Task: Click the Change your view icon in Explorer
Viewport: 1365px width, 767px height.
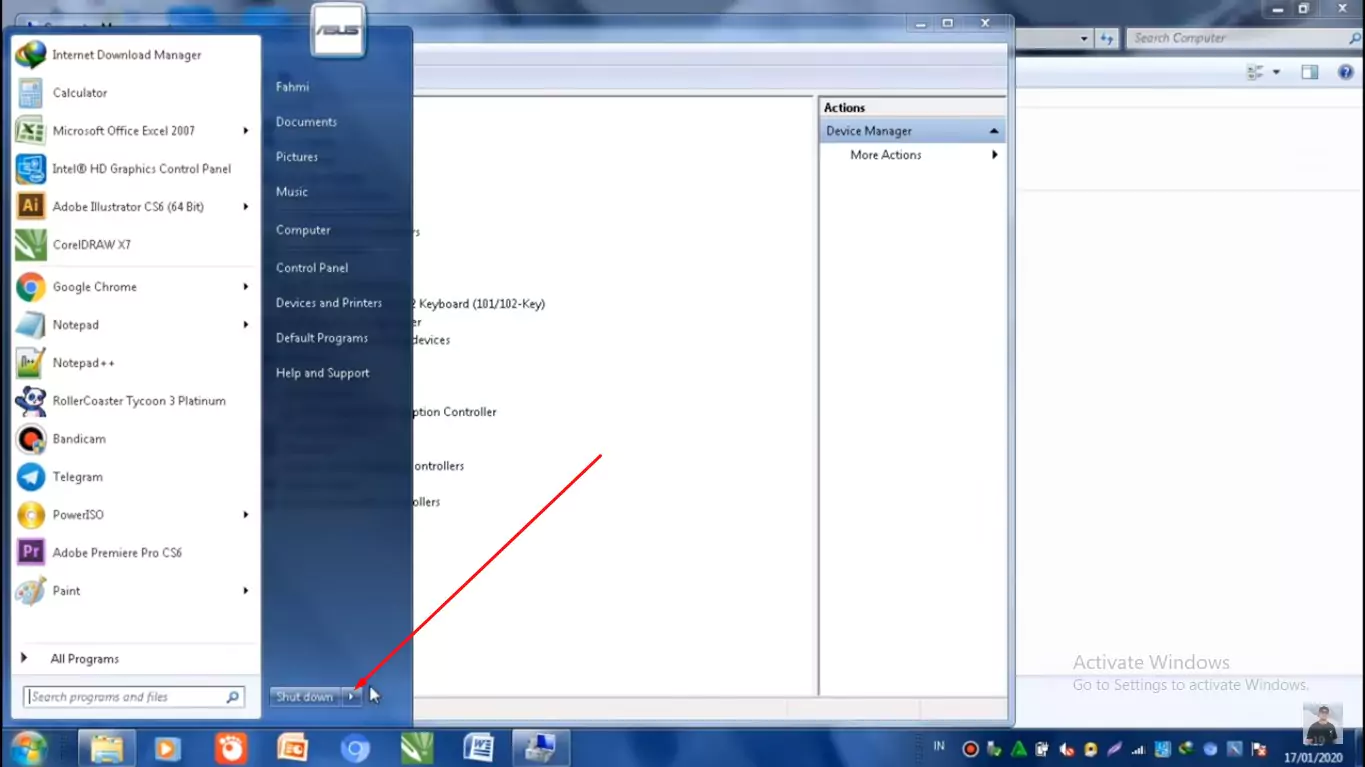Action: [1256, 72]
